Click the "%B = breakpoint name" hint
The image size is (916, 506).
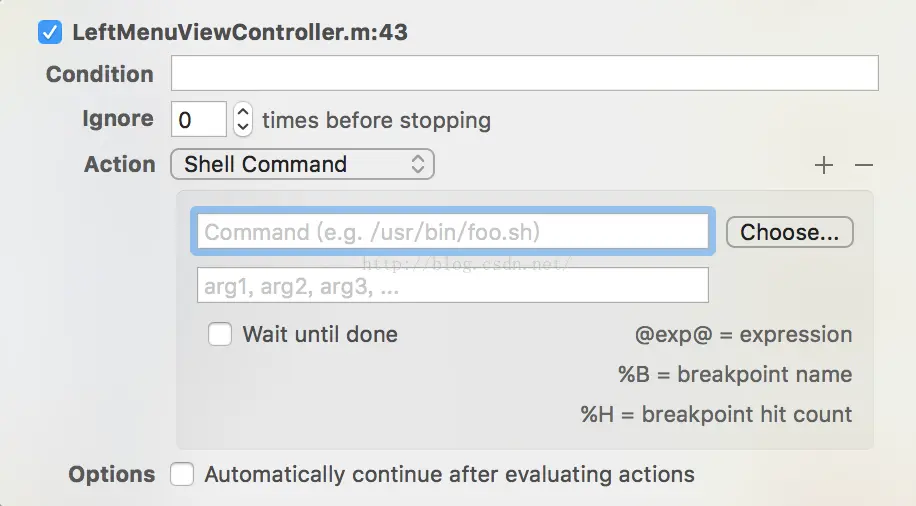735,375
